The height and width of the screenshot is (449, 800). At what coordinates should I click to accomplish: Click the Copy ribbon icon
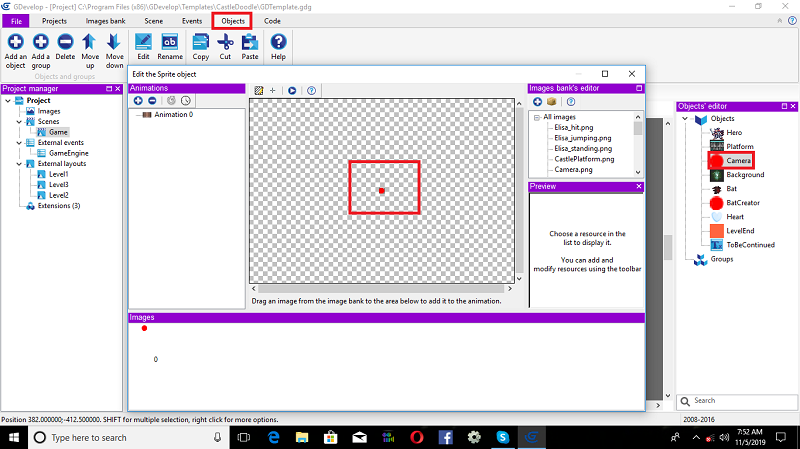[x=201, y=42]
